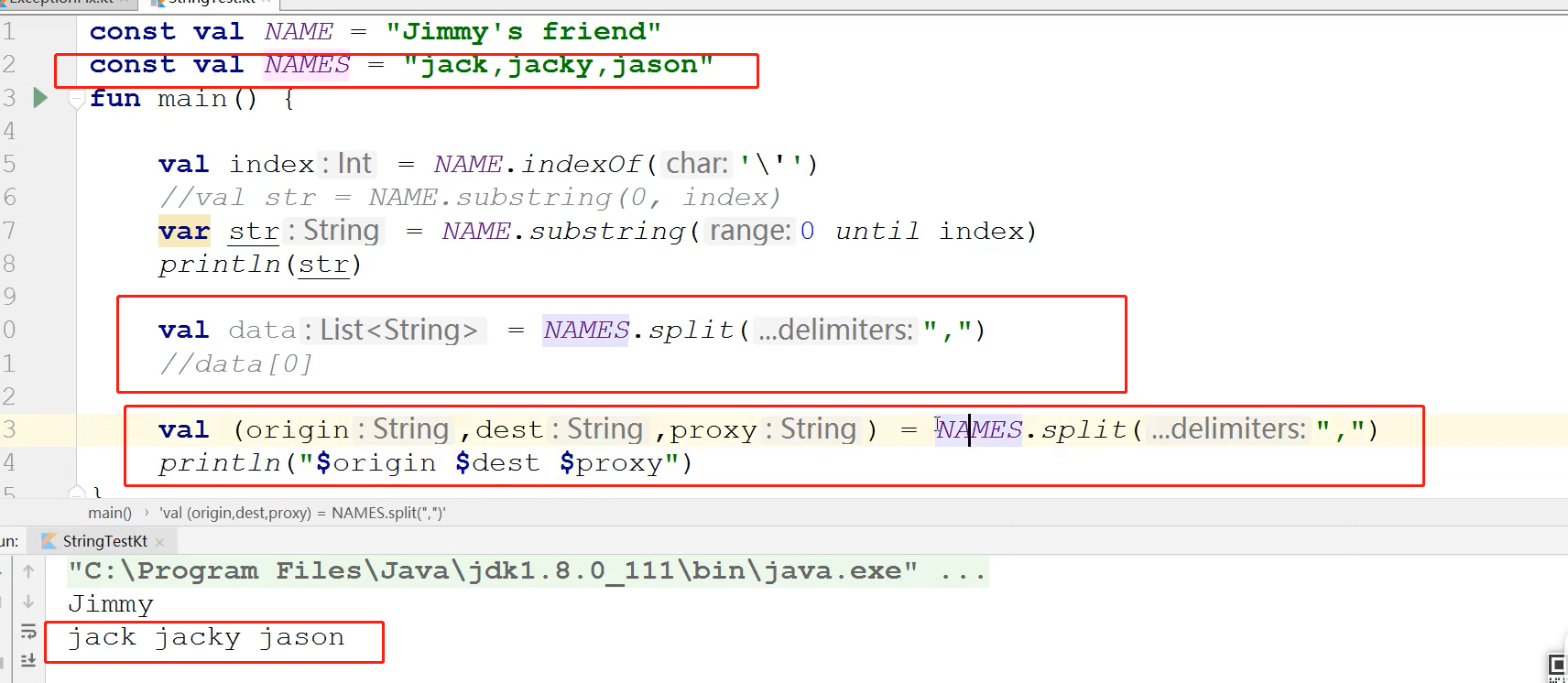Click the 'char:' parameter hint
The width and height of the screenshot is (1568, 683).
[697, 164]
